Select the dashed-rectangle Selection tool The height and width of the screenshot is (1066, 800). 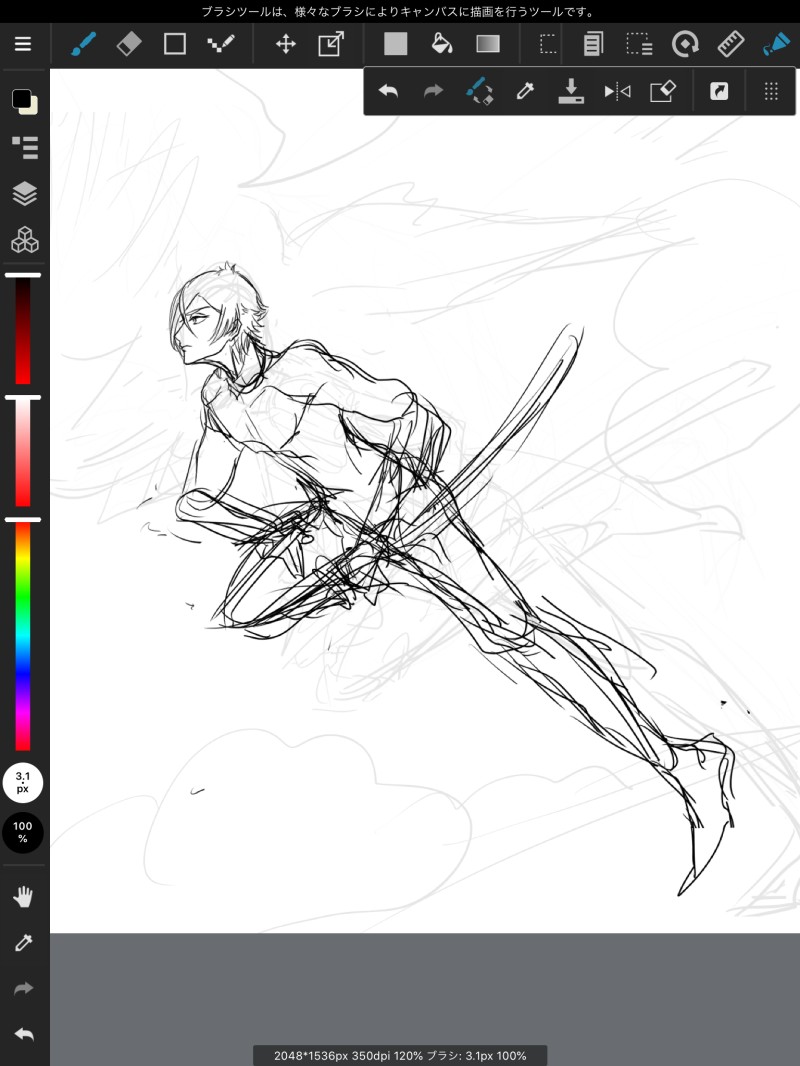548,44
